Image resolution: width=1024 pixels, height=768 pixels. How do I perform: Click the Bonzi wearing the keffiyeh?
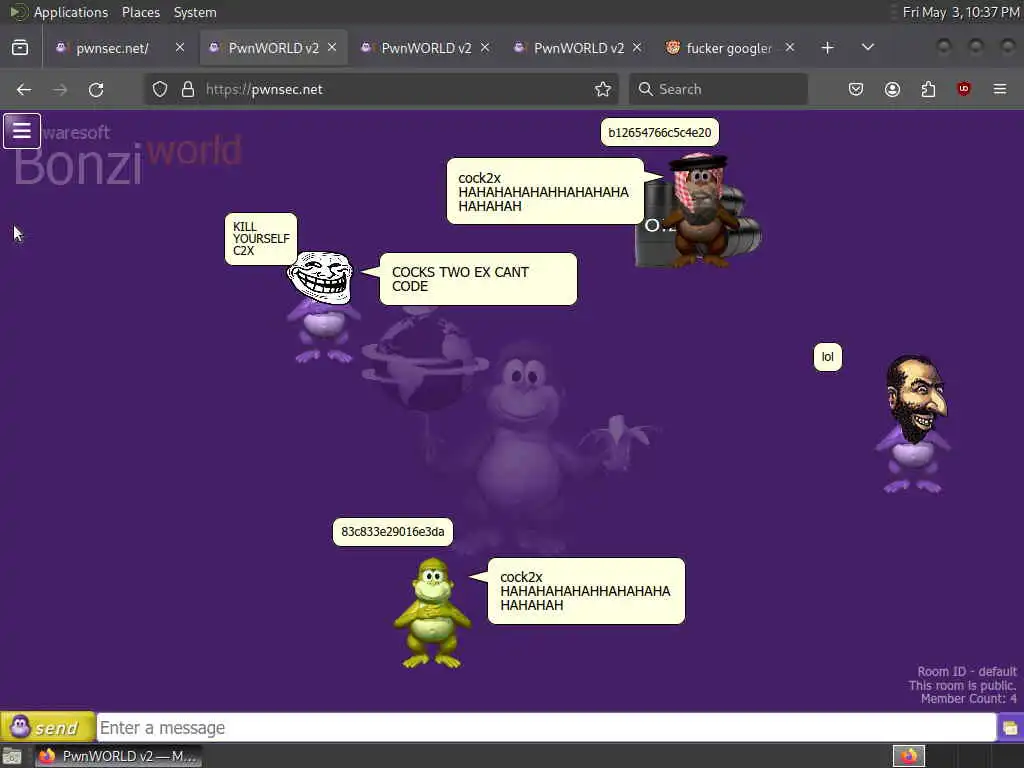point(701,209)
